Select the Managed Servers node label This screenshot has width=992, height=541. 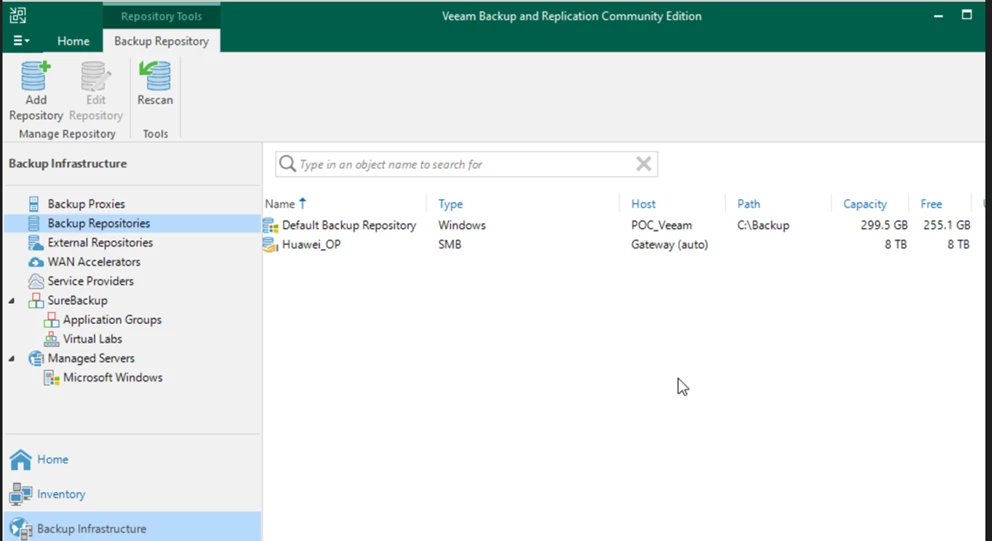[91, 358]
